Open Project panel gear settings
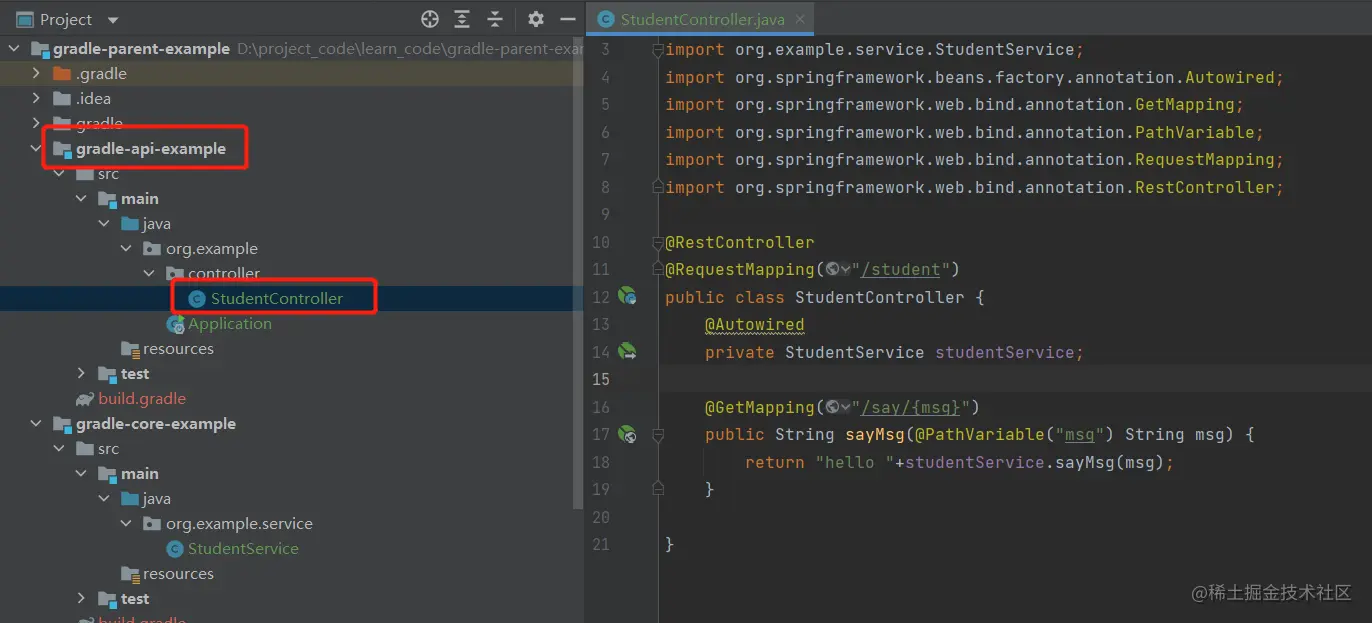 coord(536,19)
